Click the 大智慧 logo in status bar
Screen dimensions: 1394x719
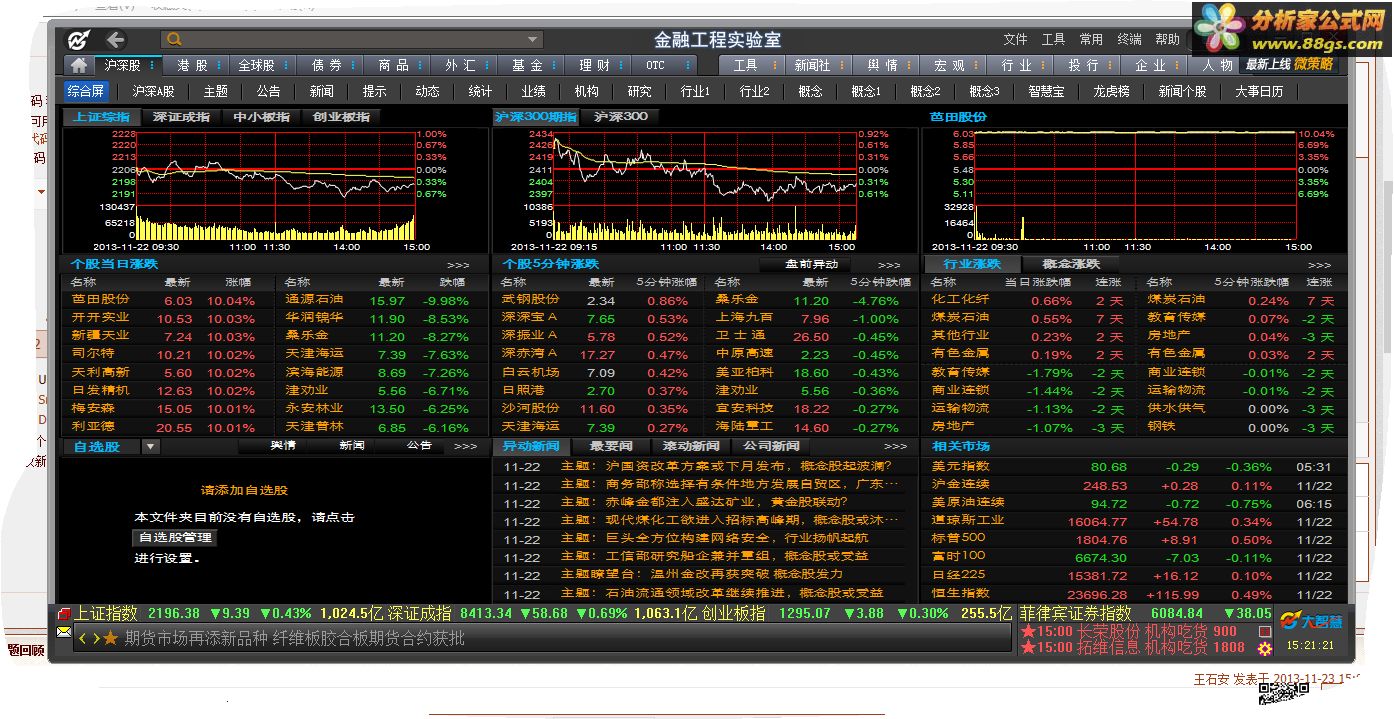[1311, 621]
